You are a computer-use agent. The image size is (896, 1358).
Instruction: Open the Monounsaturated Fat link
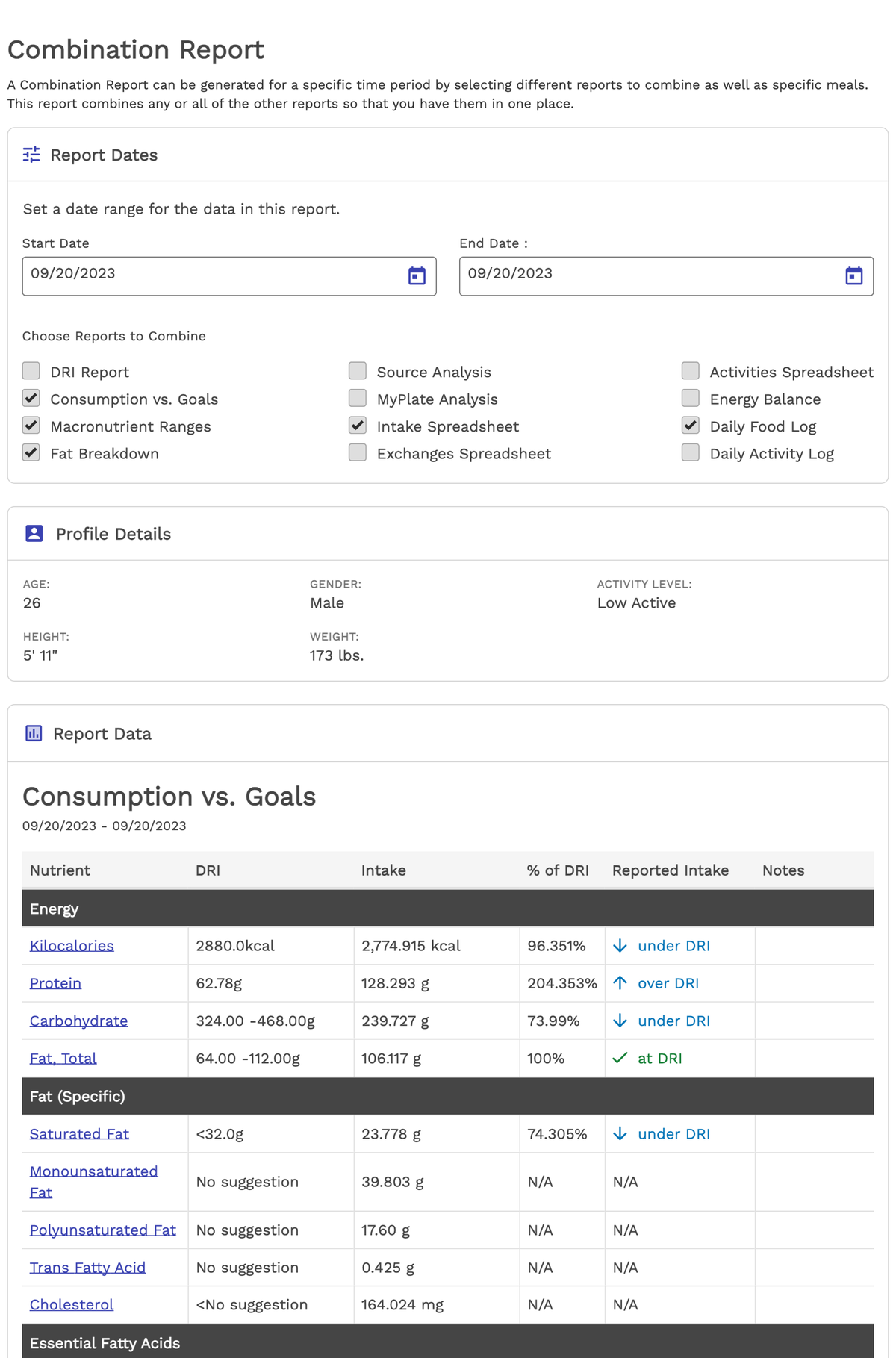click(93, 1181)
